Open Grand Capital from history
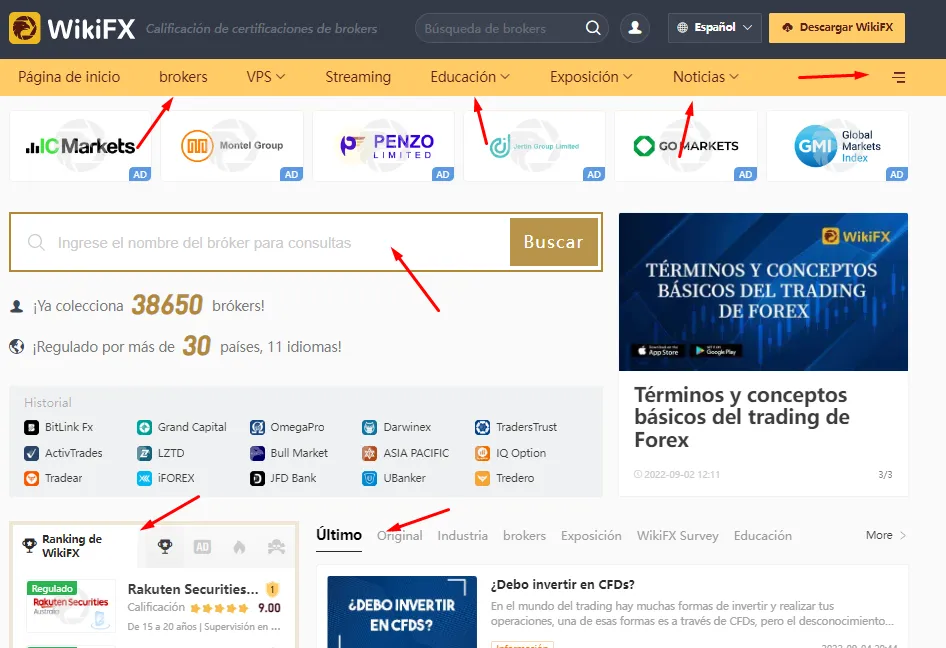The width and height of the screenshot is (946, 648). click(x=182, y=427)
